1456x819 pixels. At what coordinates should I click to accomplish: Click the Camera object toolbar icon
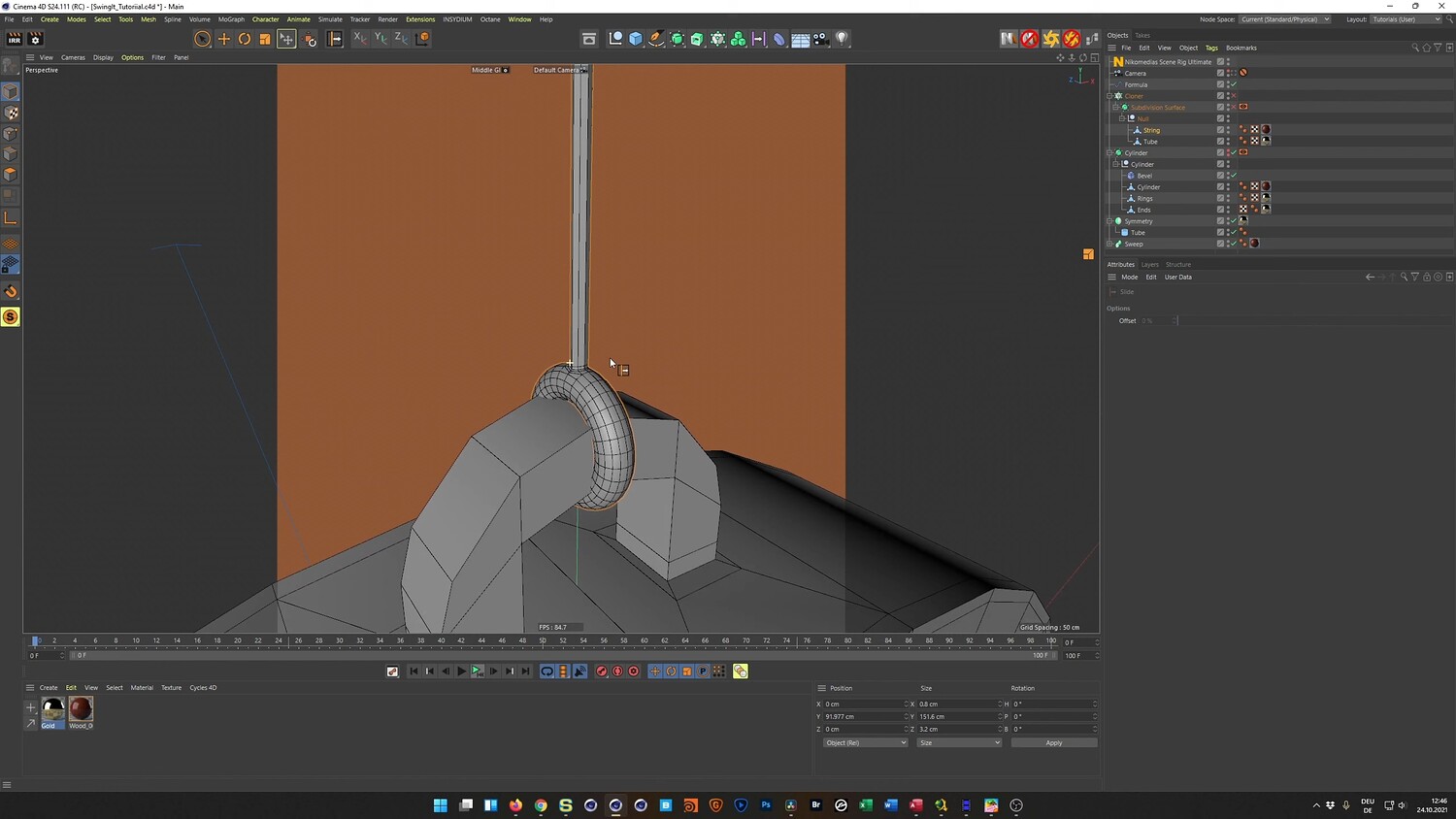coord(821,39)
